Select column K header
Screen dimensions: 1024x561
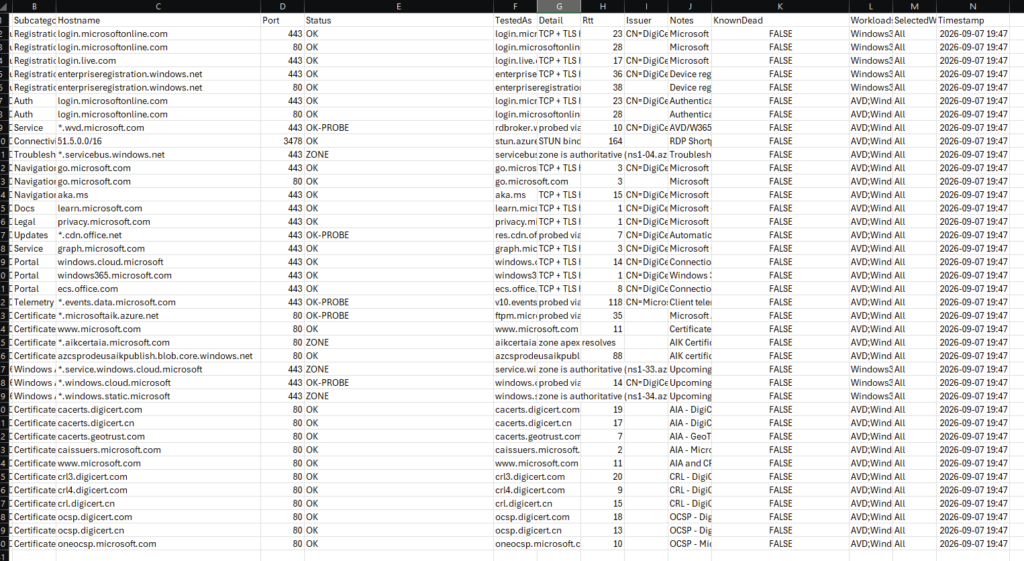click(x=780, y=7)
